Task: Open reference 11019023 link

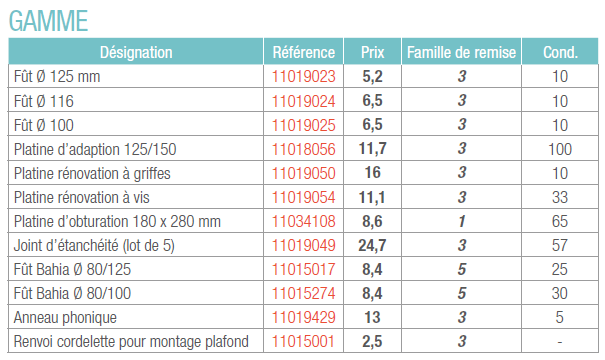Action: (304, 76)
